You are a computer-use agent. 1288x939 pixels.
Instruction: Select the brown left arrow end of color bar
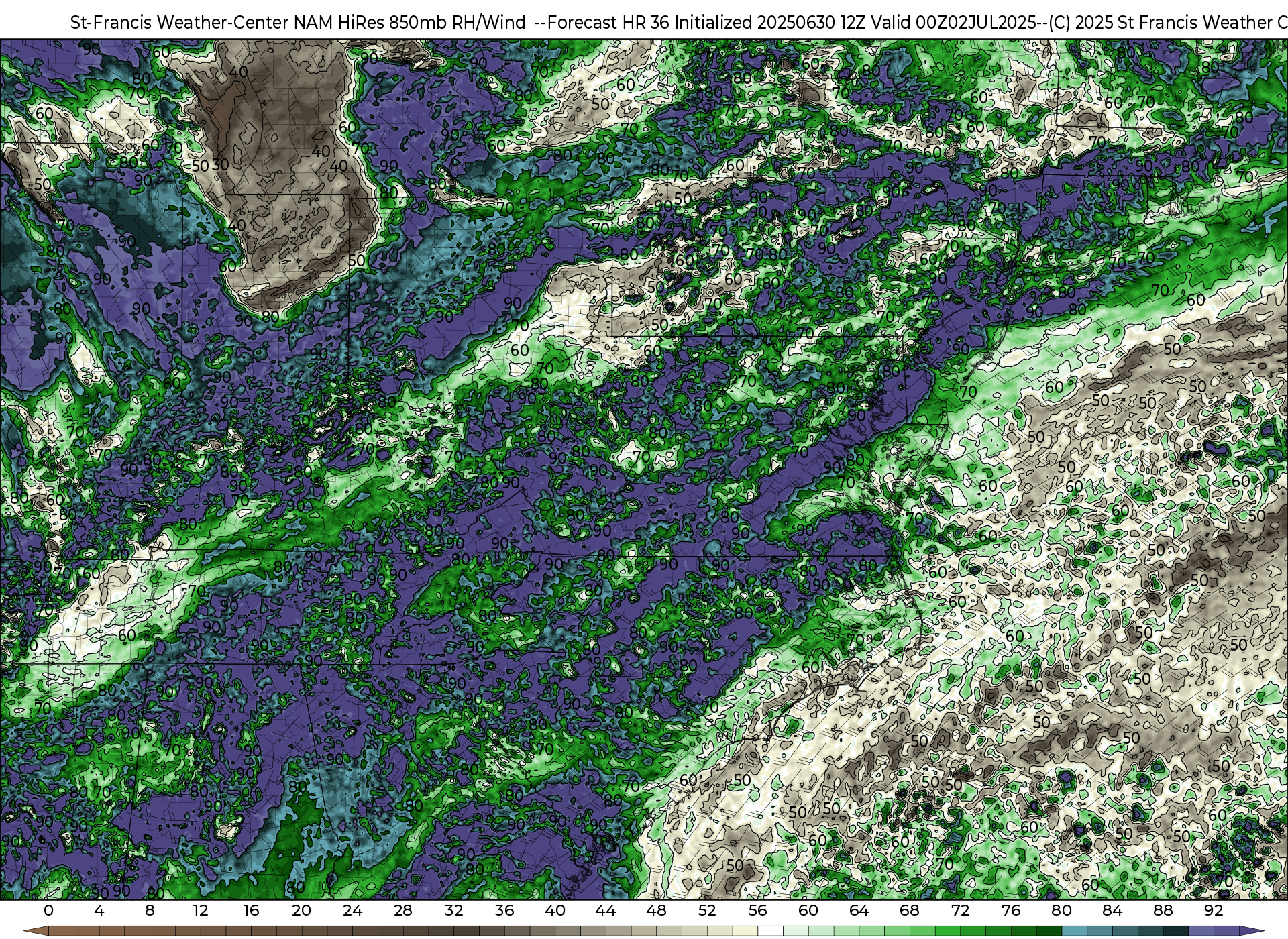pos(36,931)
